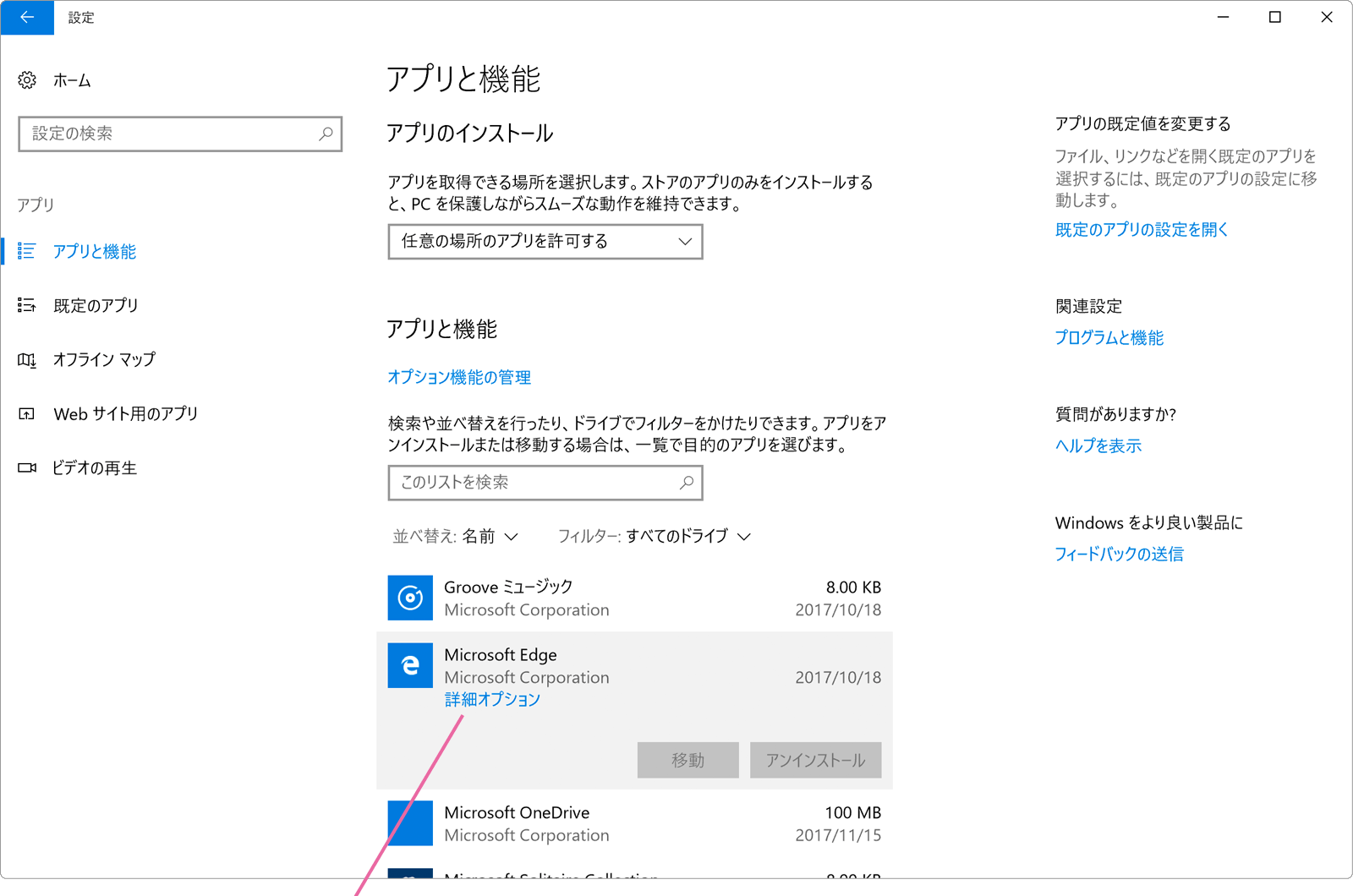Viewport: 1353px width, 896px height.
Task: Open 詳細オプション for Microsoft Edge
Action: 492,699
